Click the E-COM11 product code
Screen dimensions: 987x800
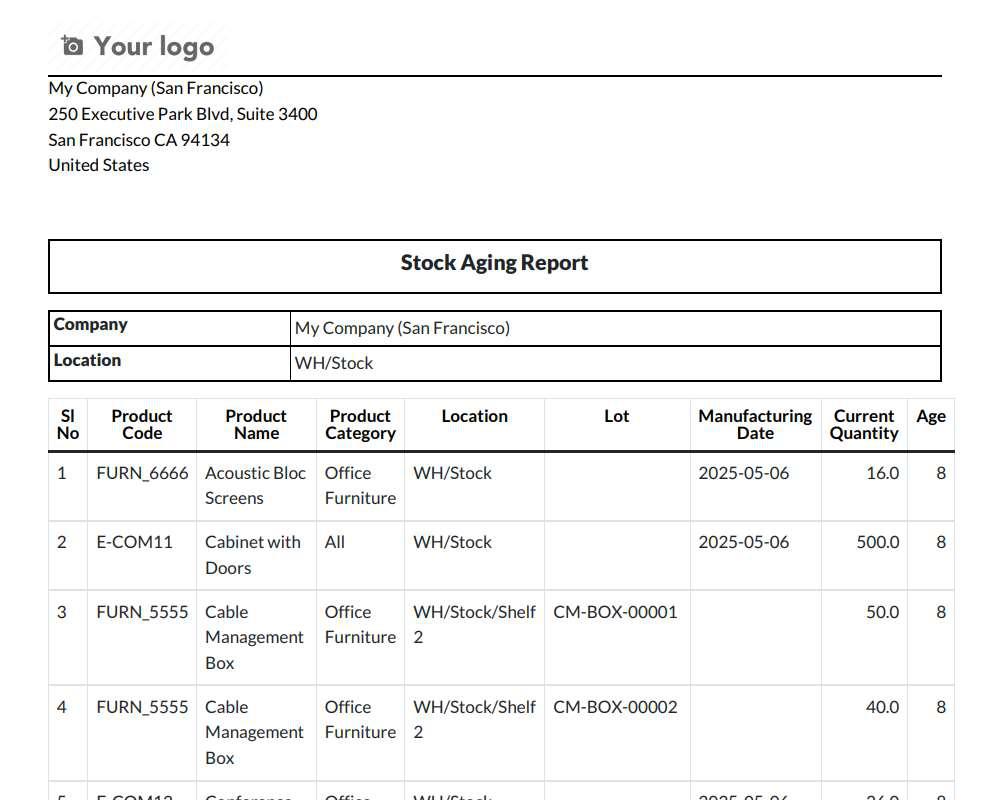pos(134,542)
